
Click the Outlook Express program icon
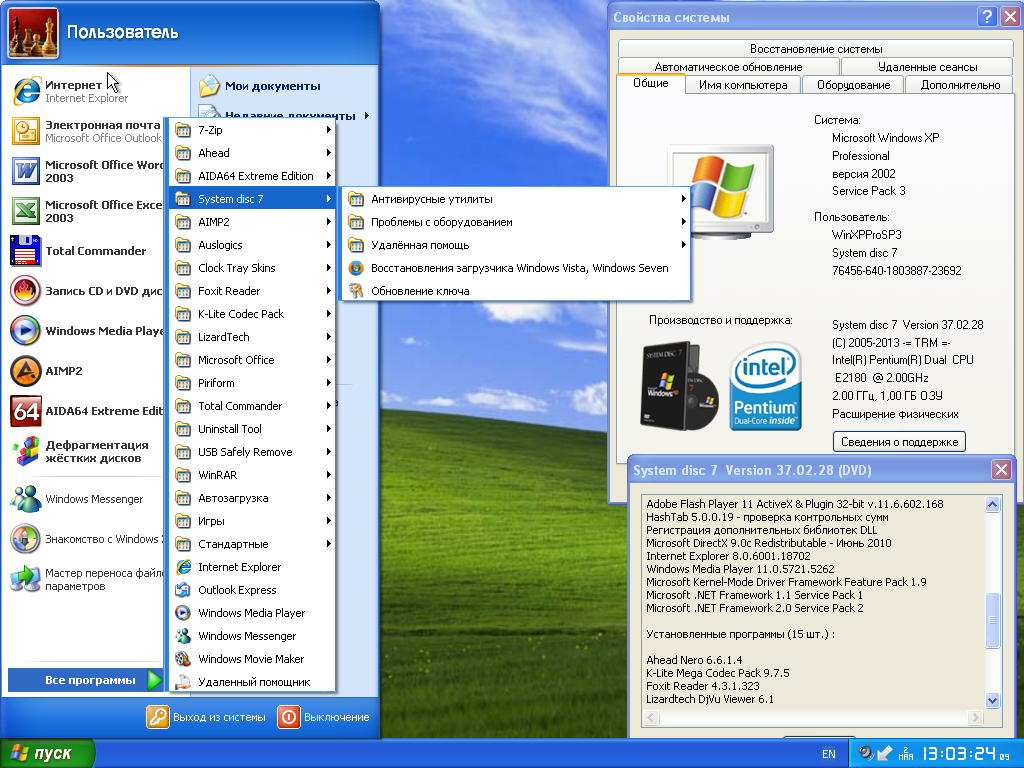[183, 590]
